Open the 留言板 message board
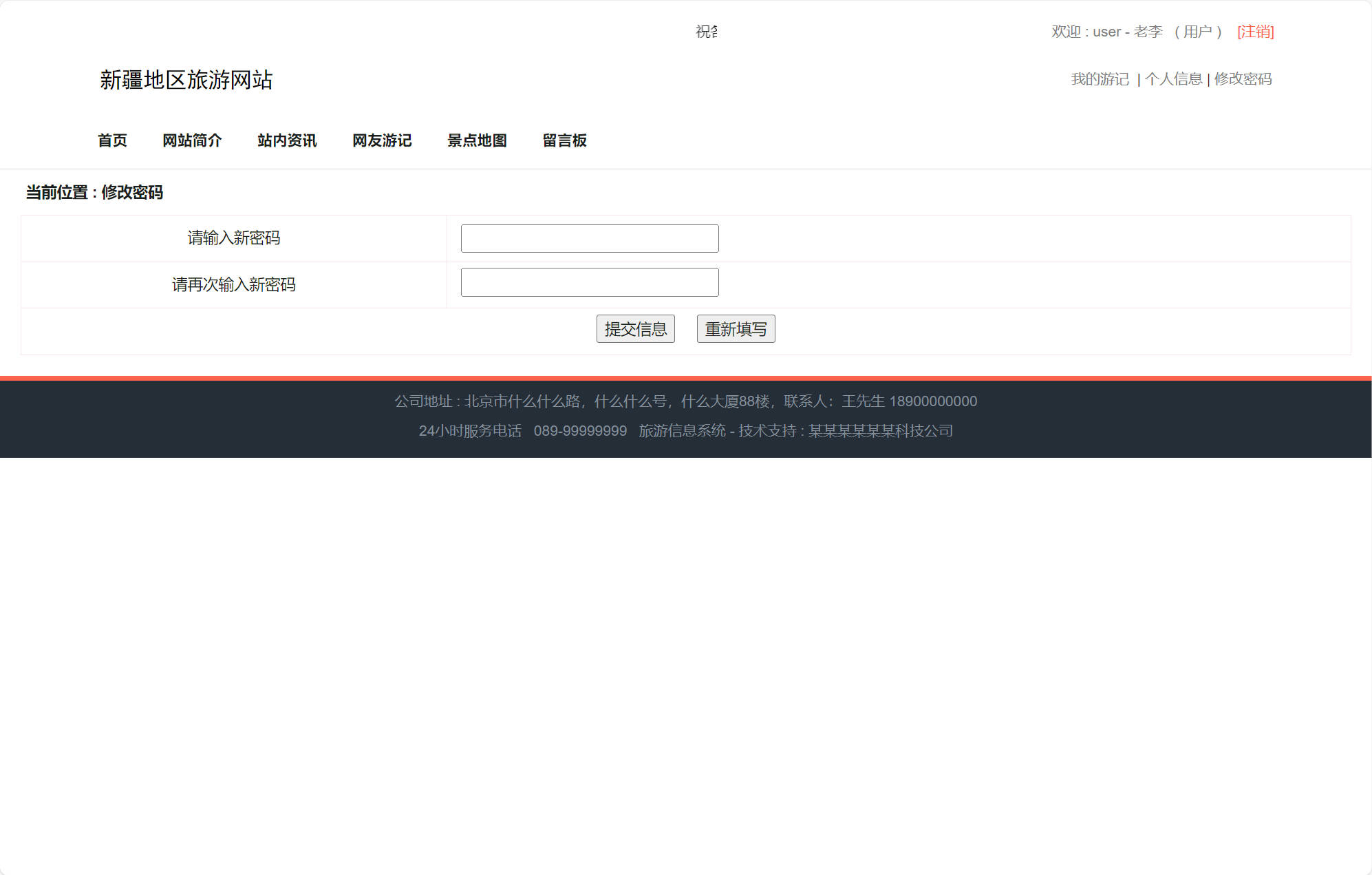Image resolution: width=1372 pixels, height=875 pixels. coord(564,140)
